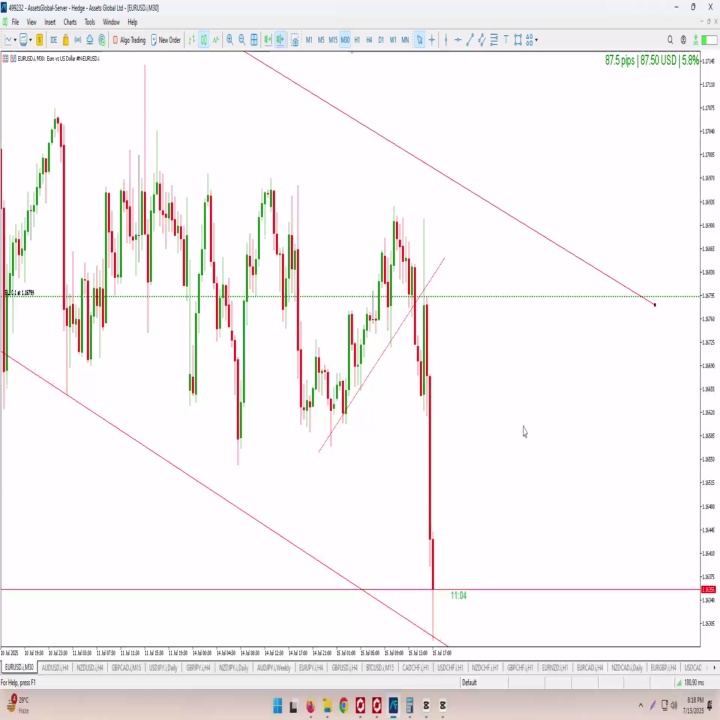Expand the chart type dropdown arrow
The height and width of the screenshot is (720, 720).
click(x=15, y=40)
